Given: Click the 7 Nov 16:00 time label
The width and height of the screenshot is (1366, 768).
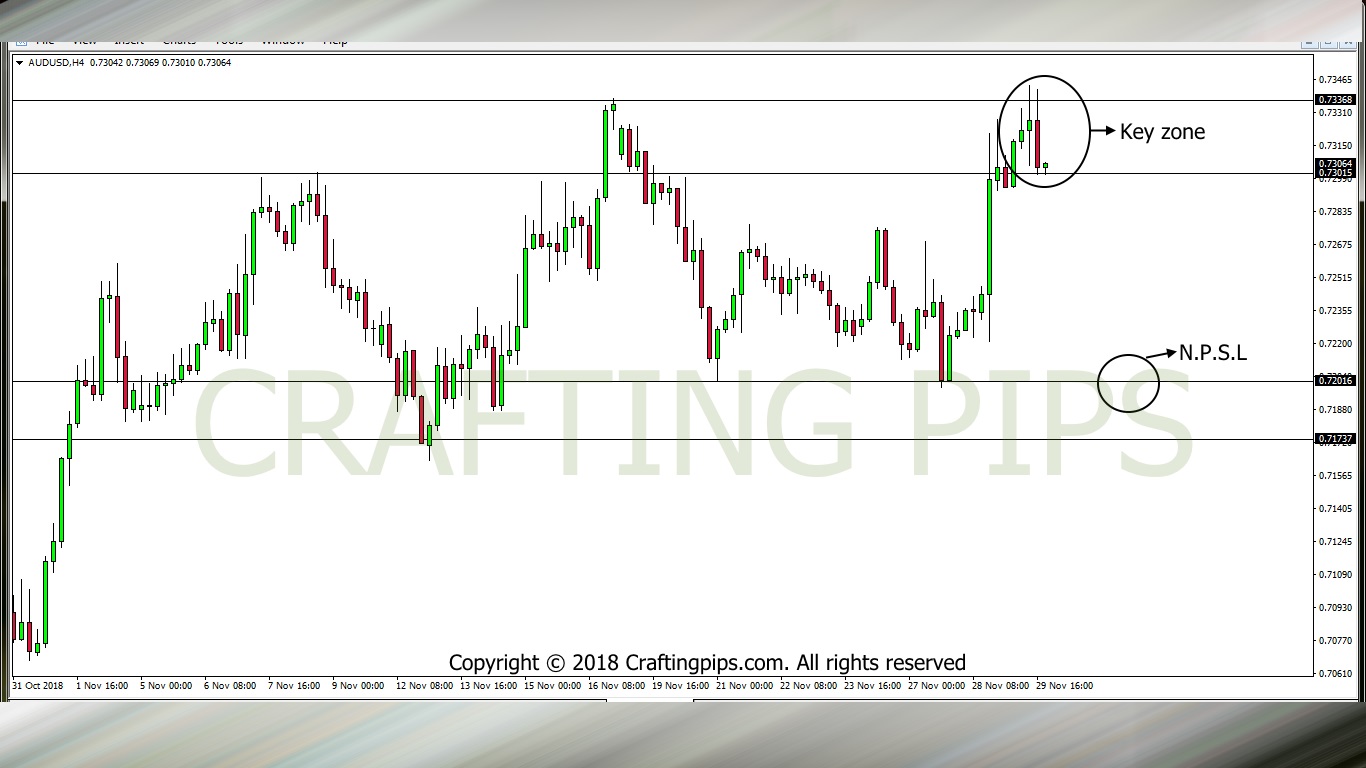Looking at the screenshot, I should point(294,686).
